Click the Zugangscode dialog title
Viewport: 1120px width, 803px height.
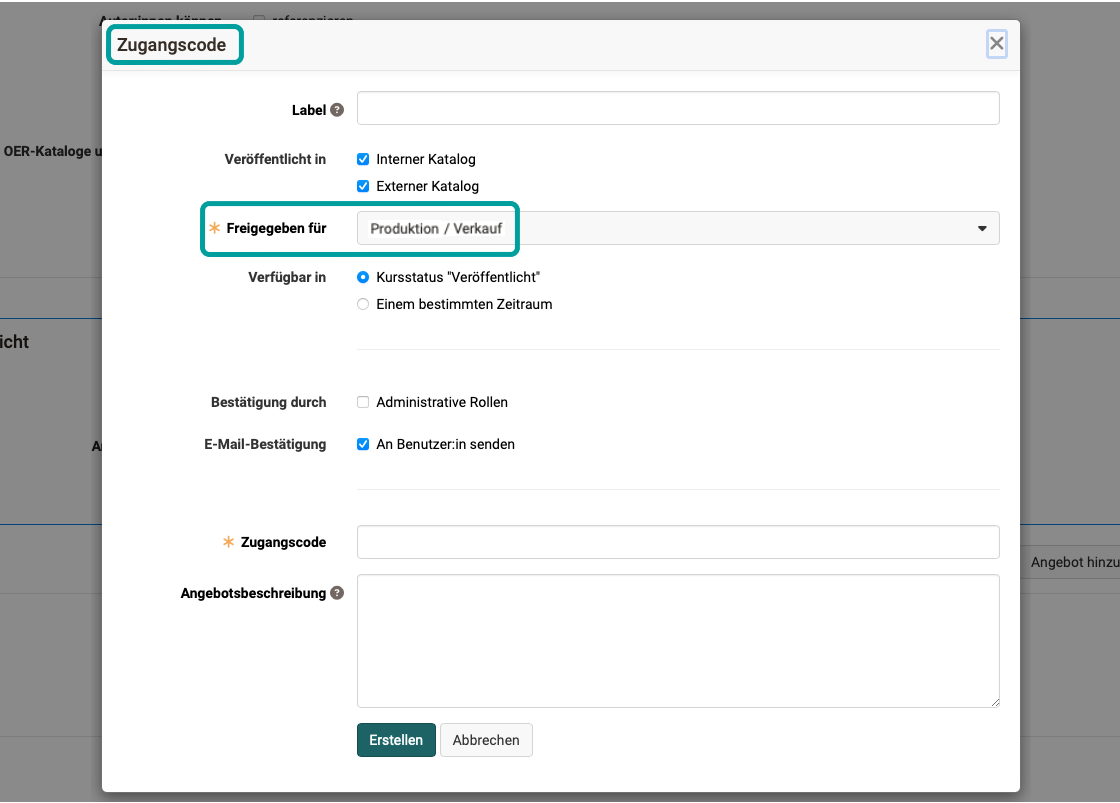(x=172, y=45)
